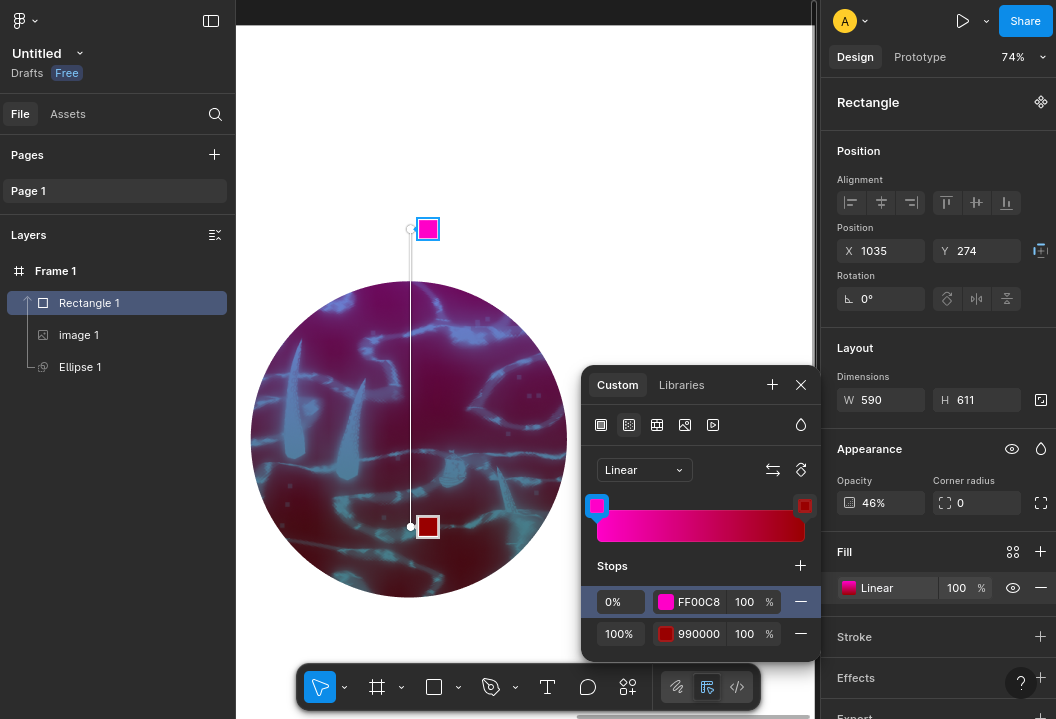
Task: Toggle layer visibility in Appearance section
Action: pos(1012,449)
